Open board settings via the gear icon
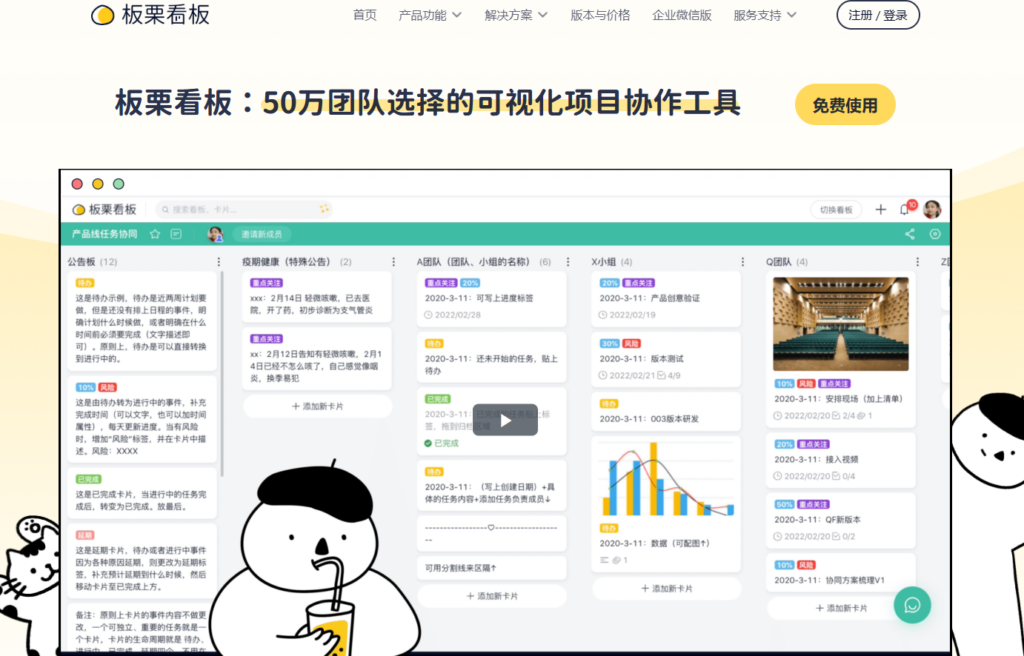 [935, 234]
